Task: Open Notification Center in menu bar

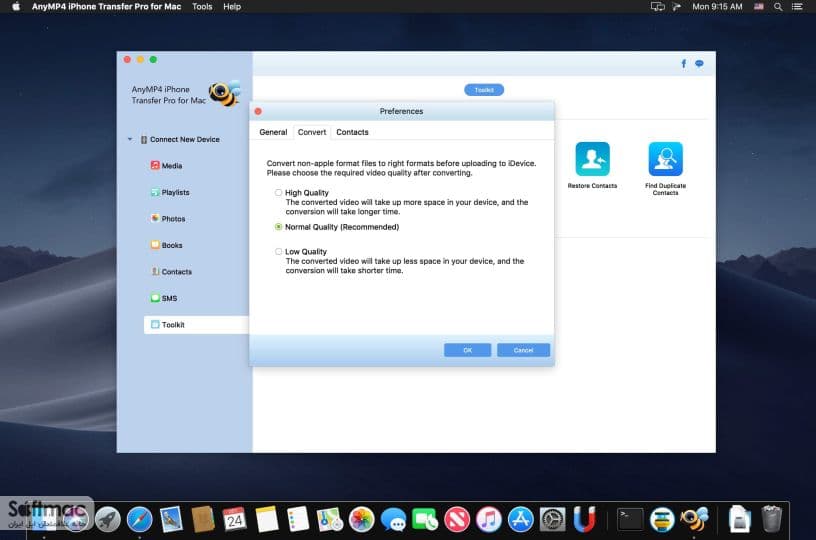Action: [x=797, y=7]
